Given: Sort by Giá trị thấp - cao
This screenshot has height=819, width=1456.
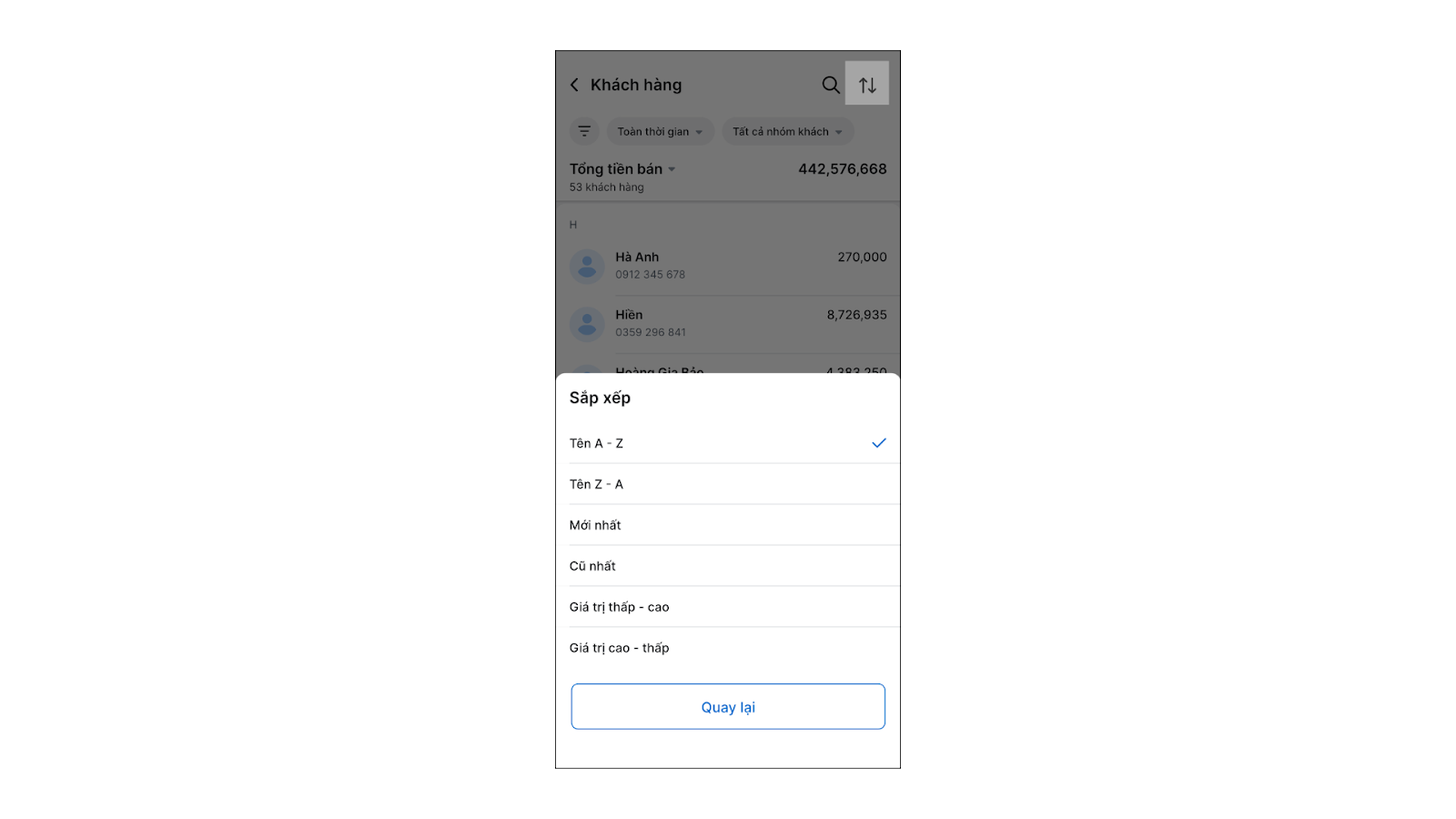Looking at the screenshot, I should (x=620, y=607).
